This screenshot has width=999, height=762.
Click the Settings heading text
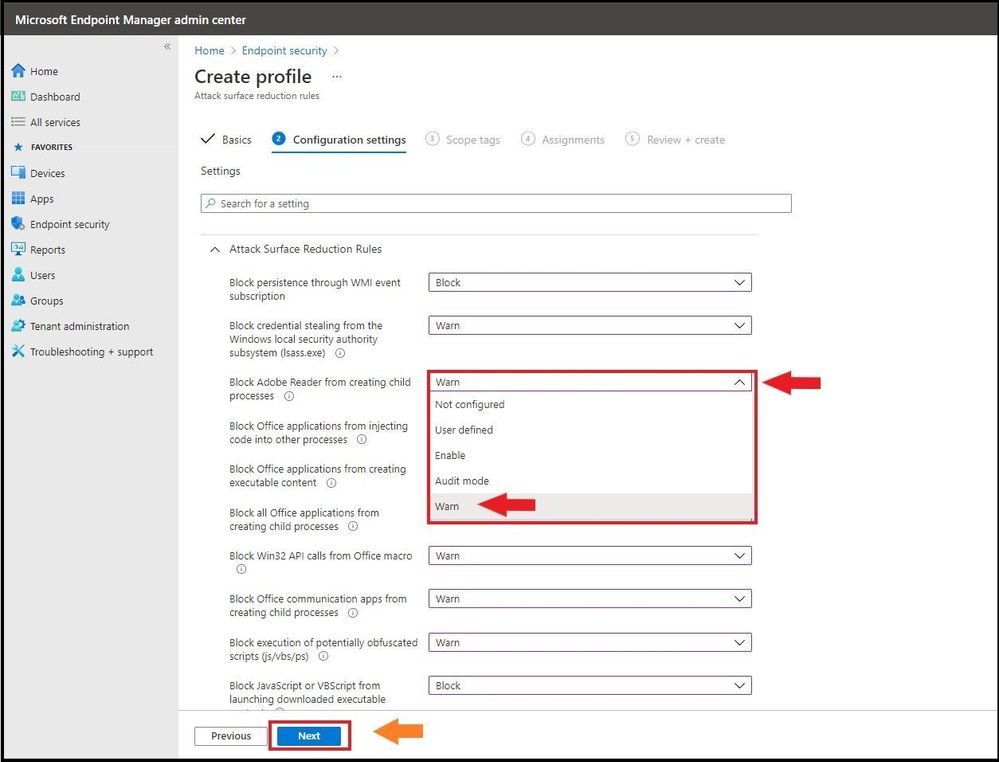[220, 171]
